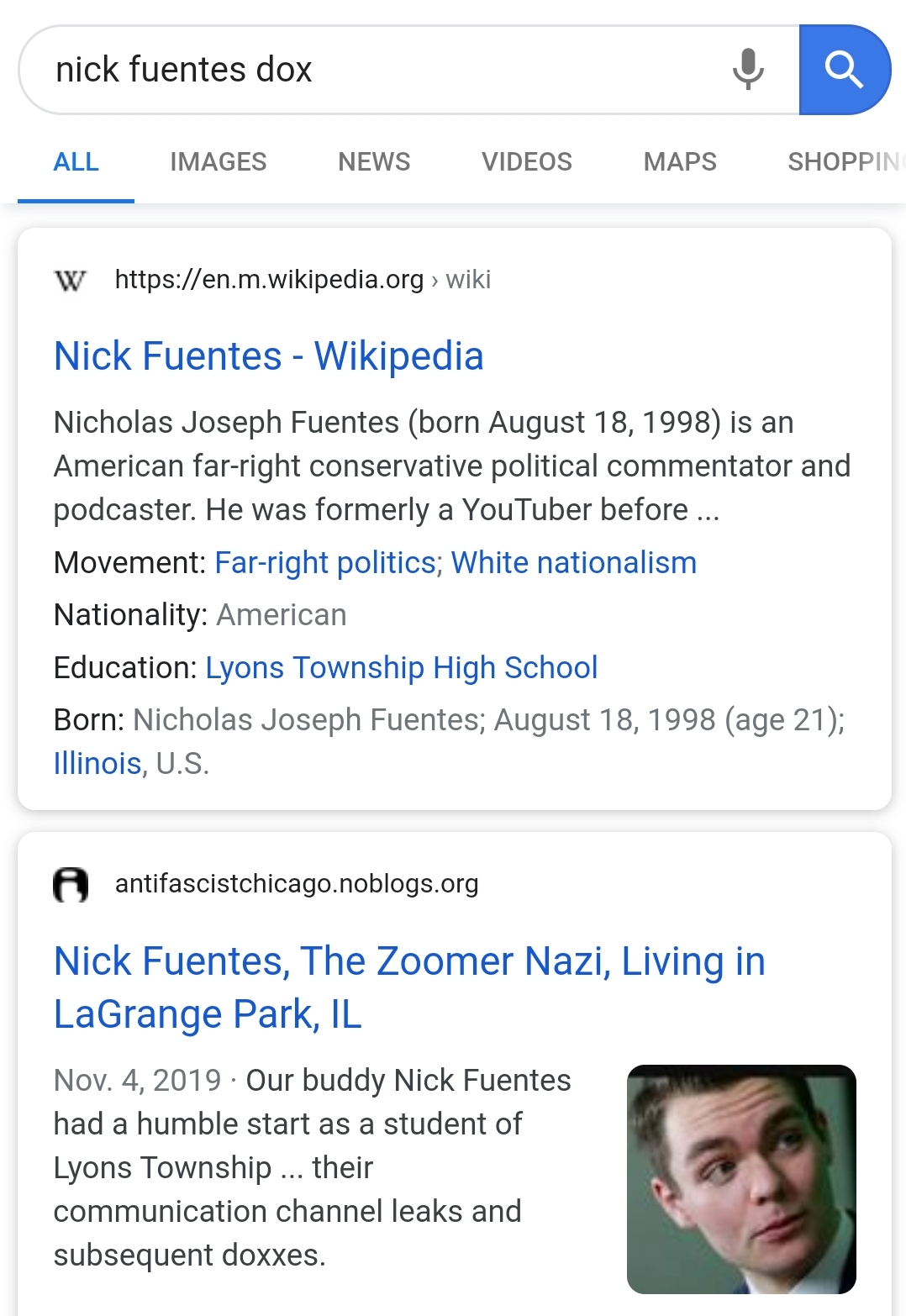Click the Wikipedia W favicon
The width and height of the screenshot is (906, 1316).
point(71,280)
